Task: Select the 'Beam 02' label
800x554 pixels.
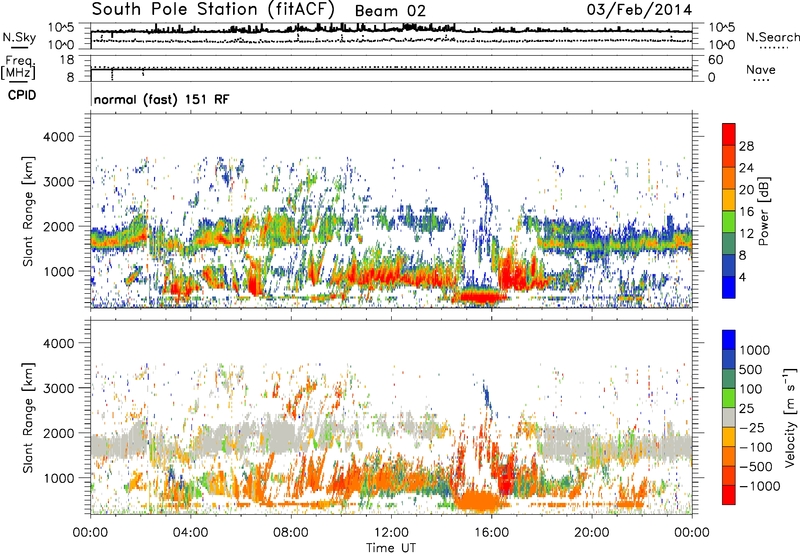Action: pyautogui.click(x=390, y=11)
